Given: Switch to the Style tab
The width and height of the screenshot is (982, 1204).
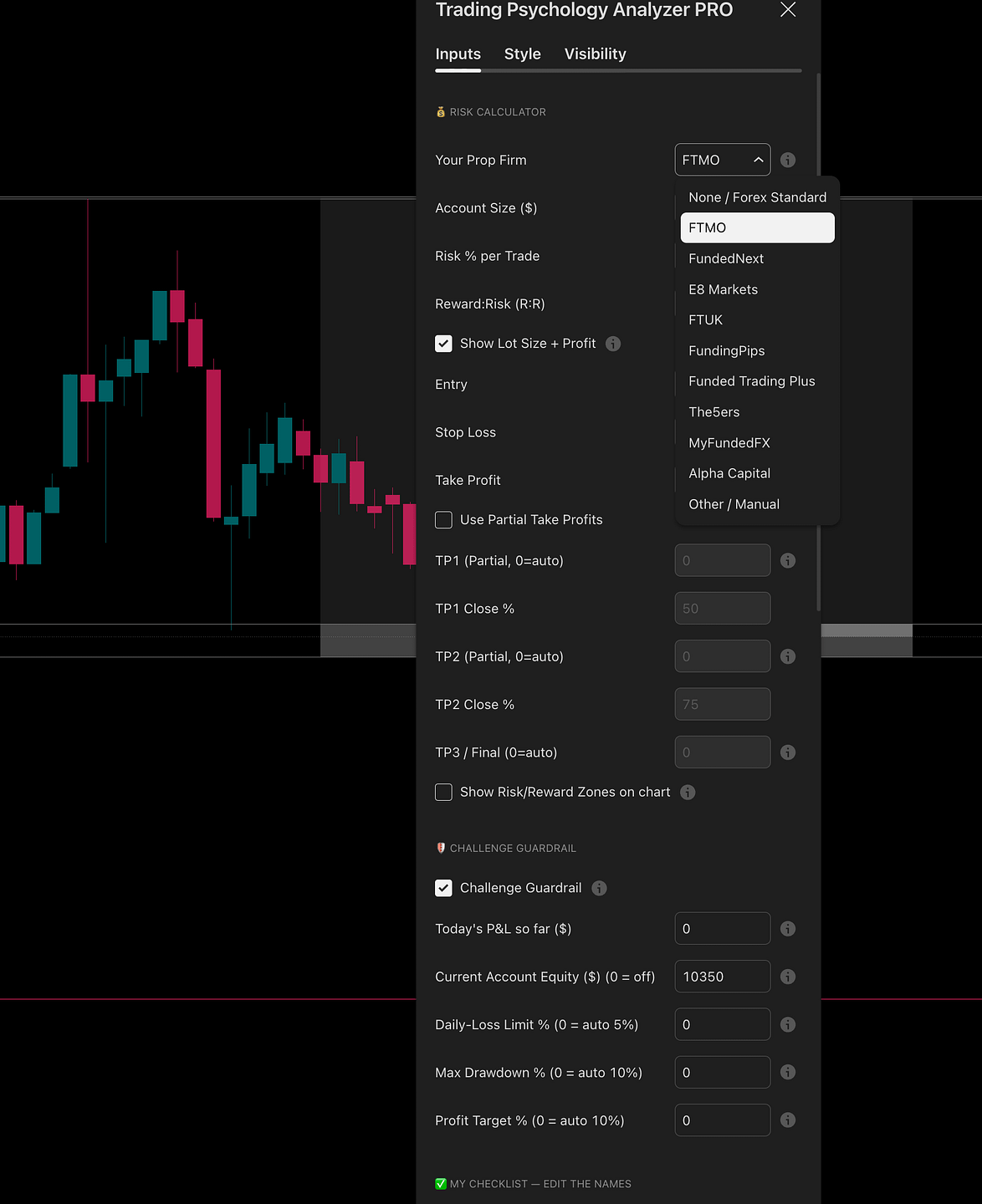Looking at the screenshot, I should pos(523,54).
